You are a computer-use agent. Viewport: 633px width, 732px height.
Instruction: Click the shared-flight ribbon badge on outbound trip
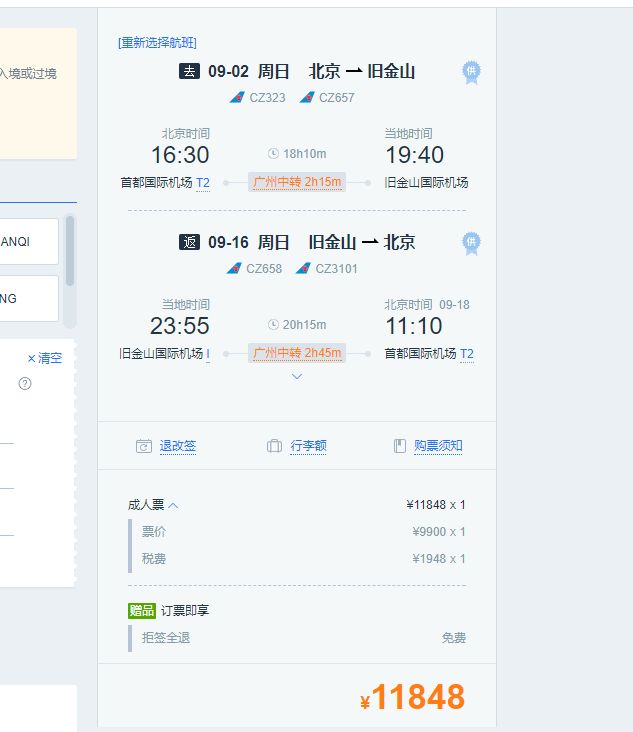click(x=471, y=72)
